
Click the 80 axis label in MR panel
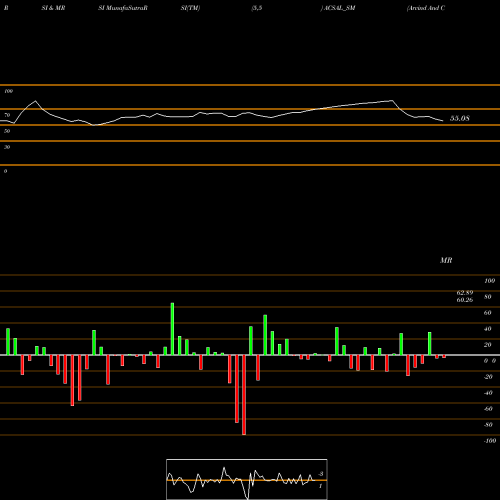click(487, 297)
